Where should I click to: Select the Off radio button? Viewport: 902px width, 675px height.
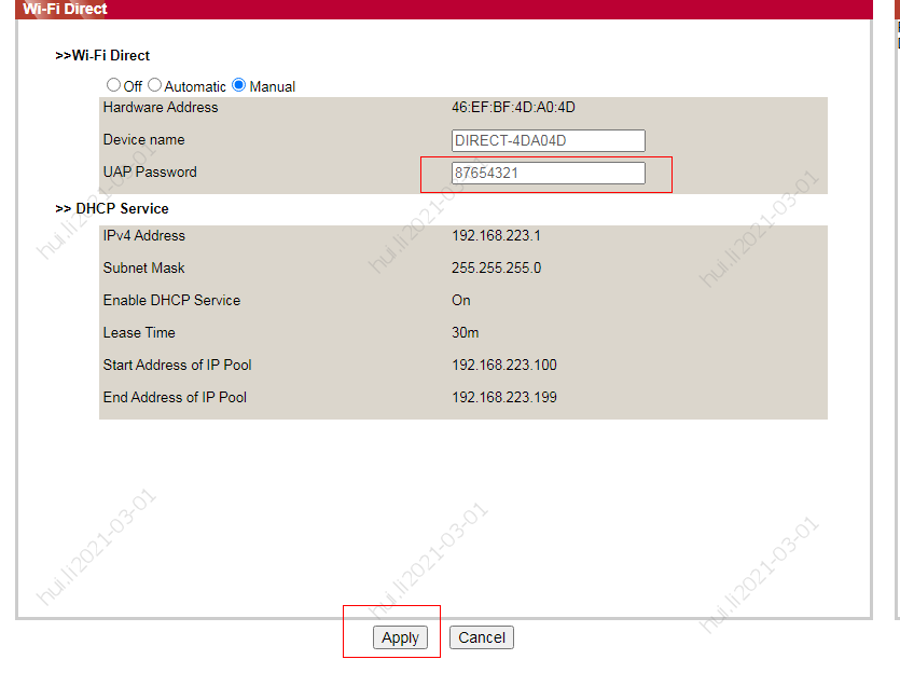pyautogui.click(x=113, y=86)
